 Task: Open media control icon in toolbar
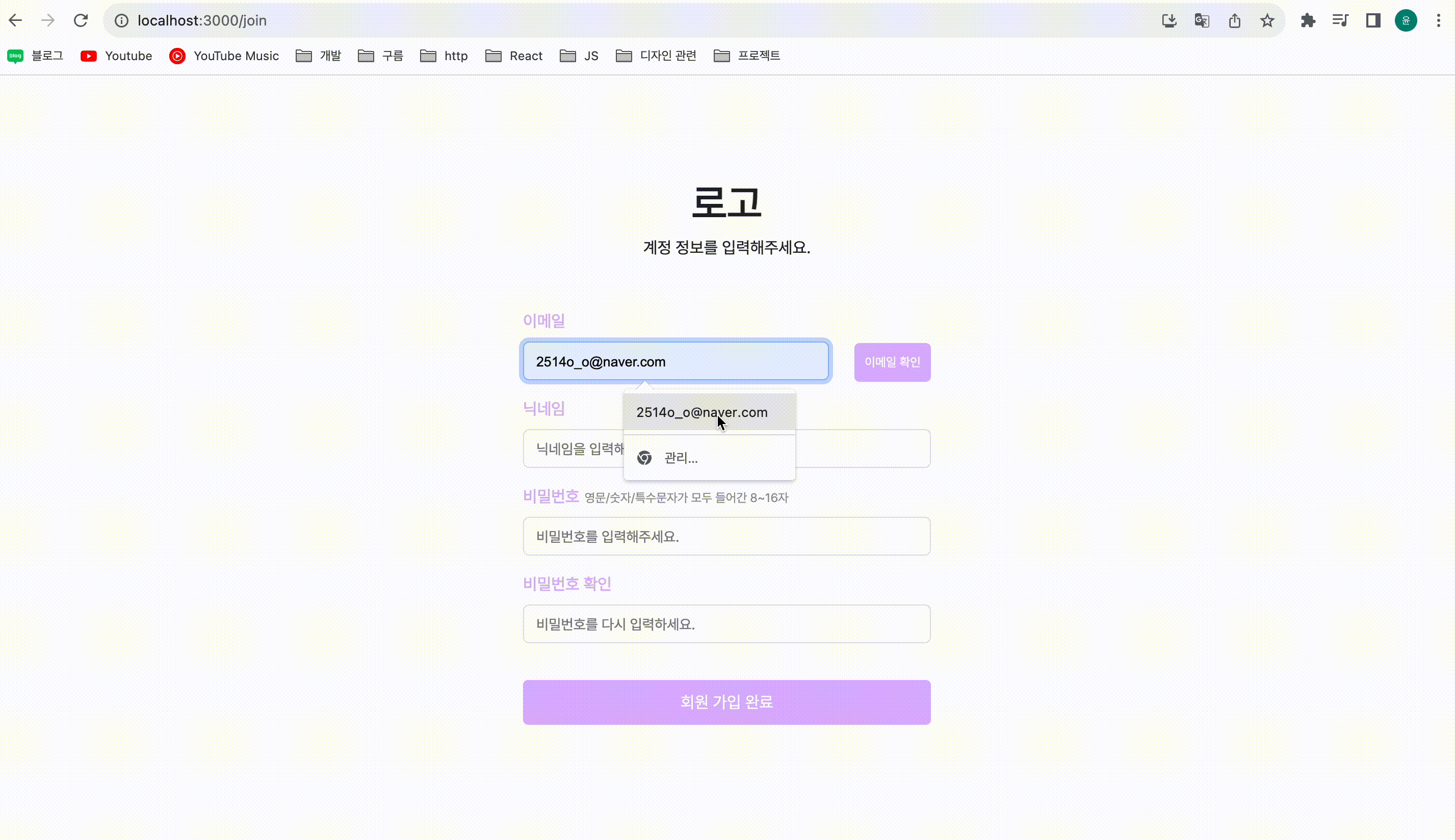1340,21
